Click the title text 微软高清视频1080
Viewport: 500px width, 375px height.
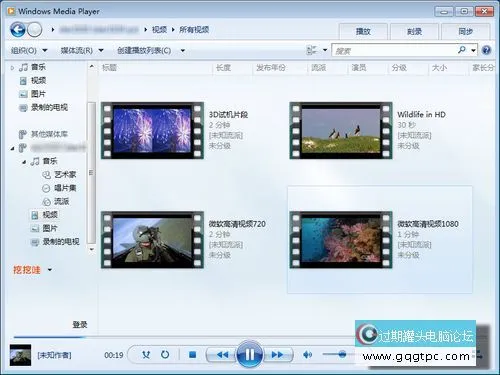click(428, 224)
